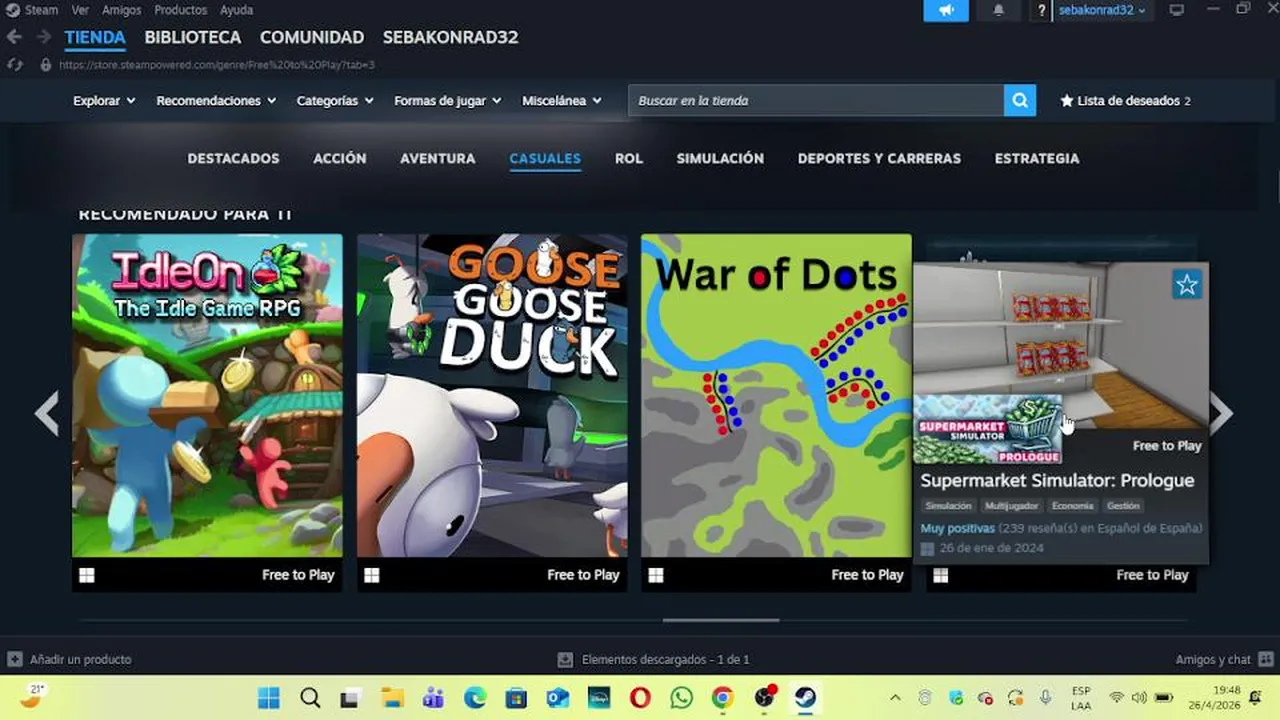Launch Opera browser from the taskbar

[640, 698]
